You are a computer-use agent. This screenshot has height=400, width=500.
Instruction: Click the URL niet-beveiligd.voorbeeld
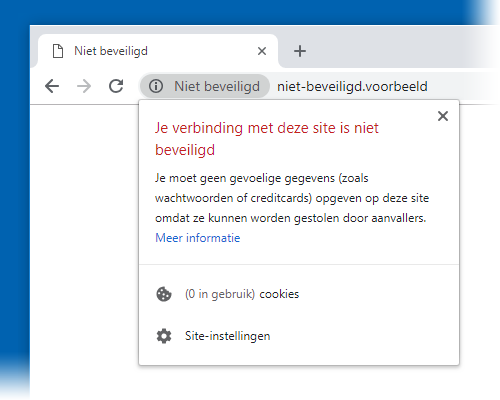tap(352, 87)
